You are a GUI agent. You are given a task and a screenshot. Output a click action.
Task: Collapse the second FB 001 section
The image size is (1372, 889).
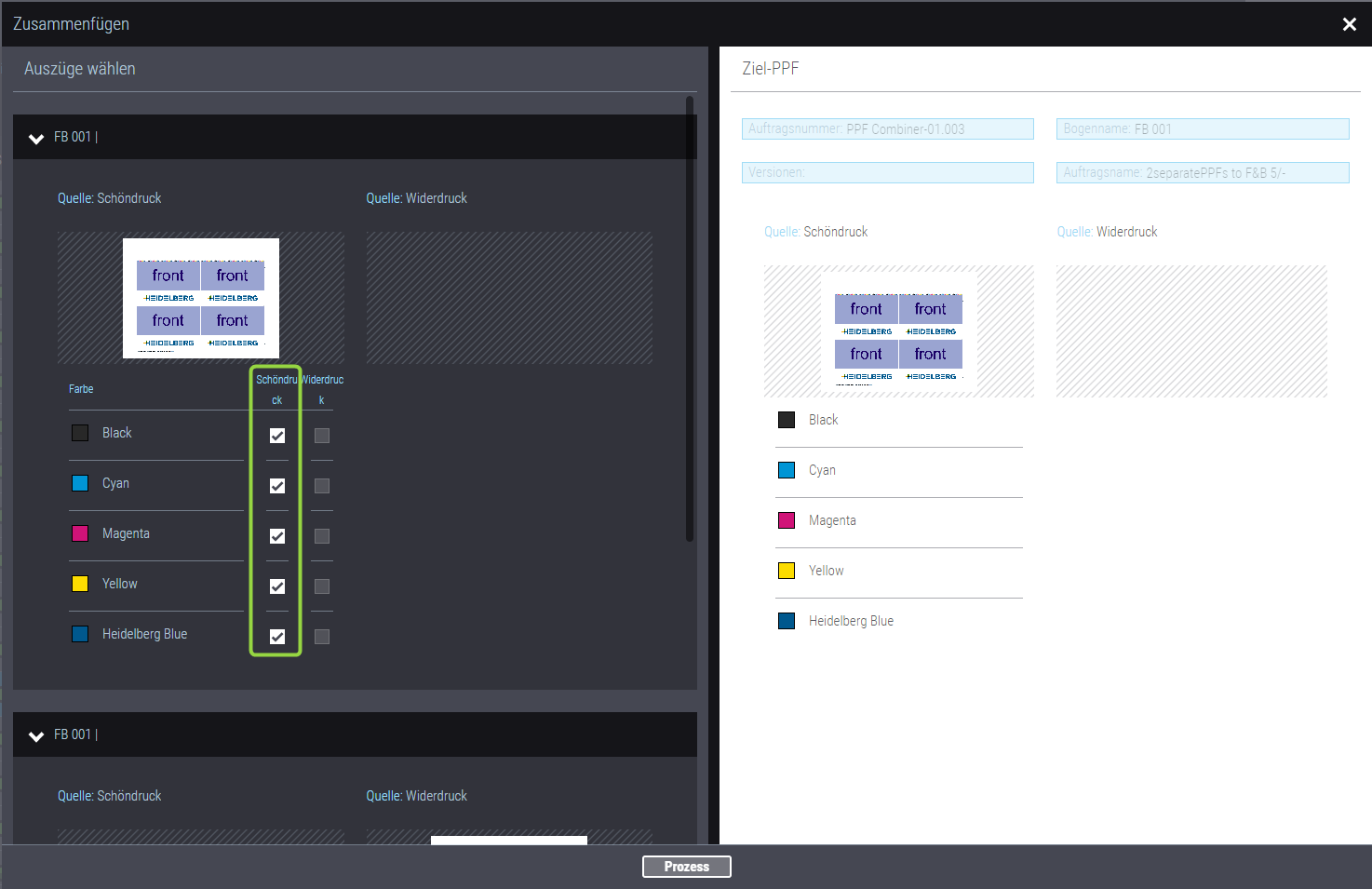click(36, 735)
